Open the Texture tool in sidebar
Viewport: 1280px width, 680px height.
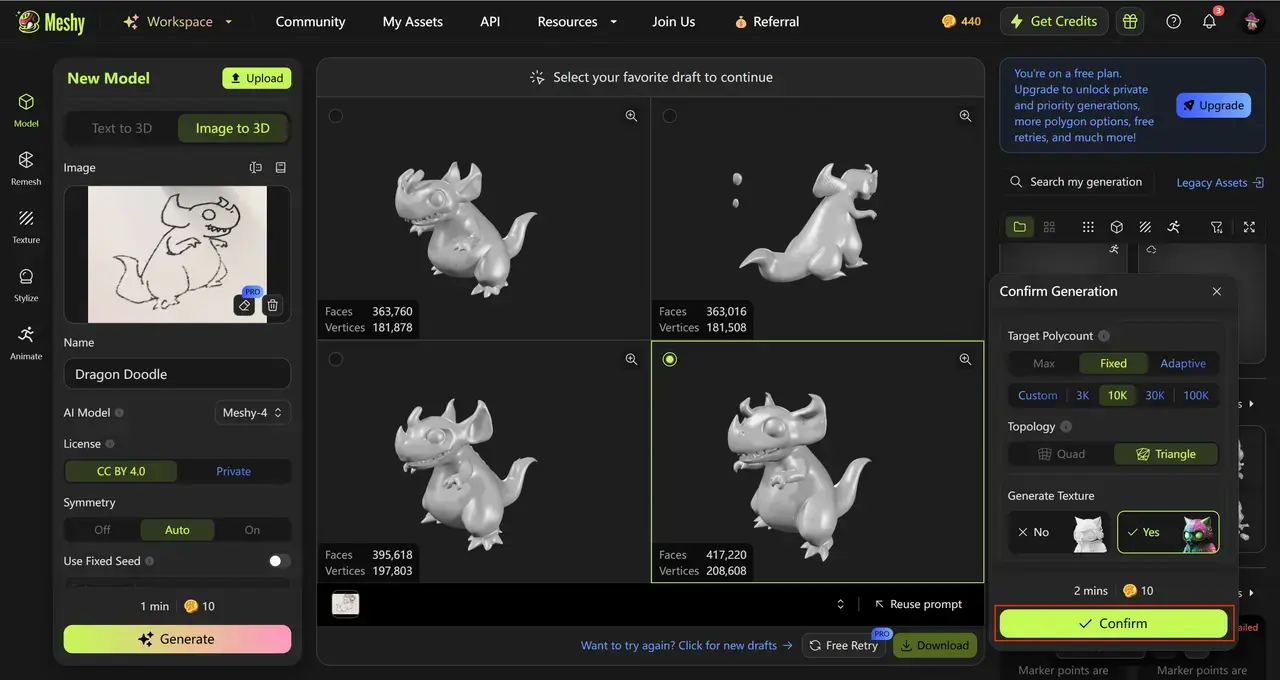pyautogui.click(x=26, y=225)
